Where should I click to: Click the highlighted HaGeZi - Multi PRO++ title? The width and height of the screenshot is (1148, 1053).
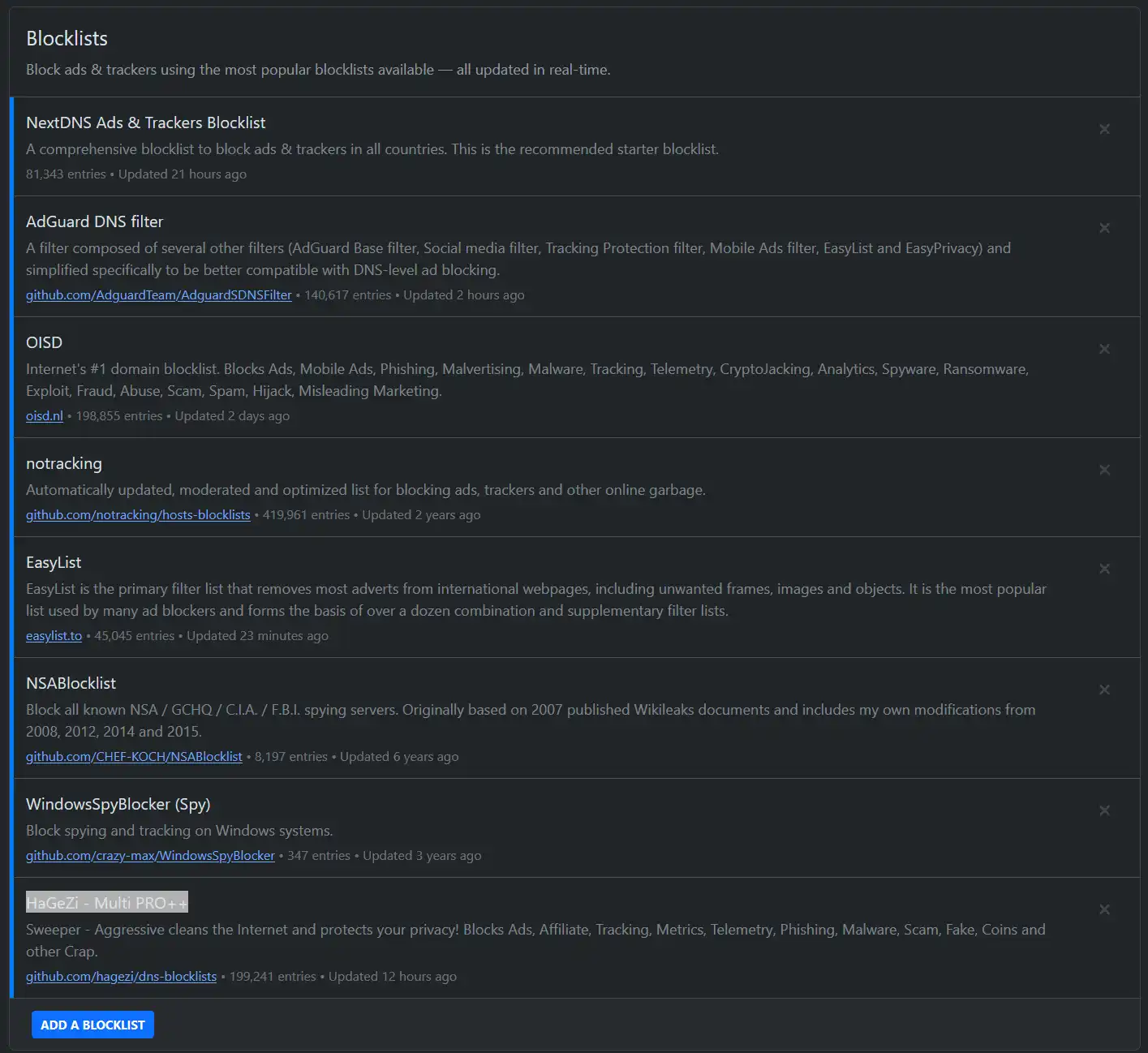pos(107,903)
